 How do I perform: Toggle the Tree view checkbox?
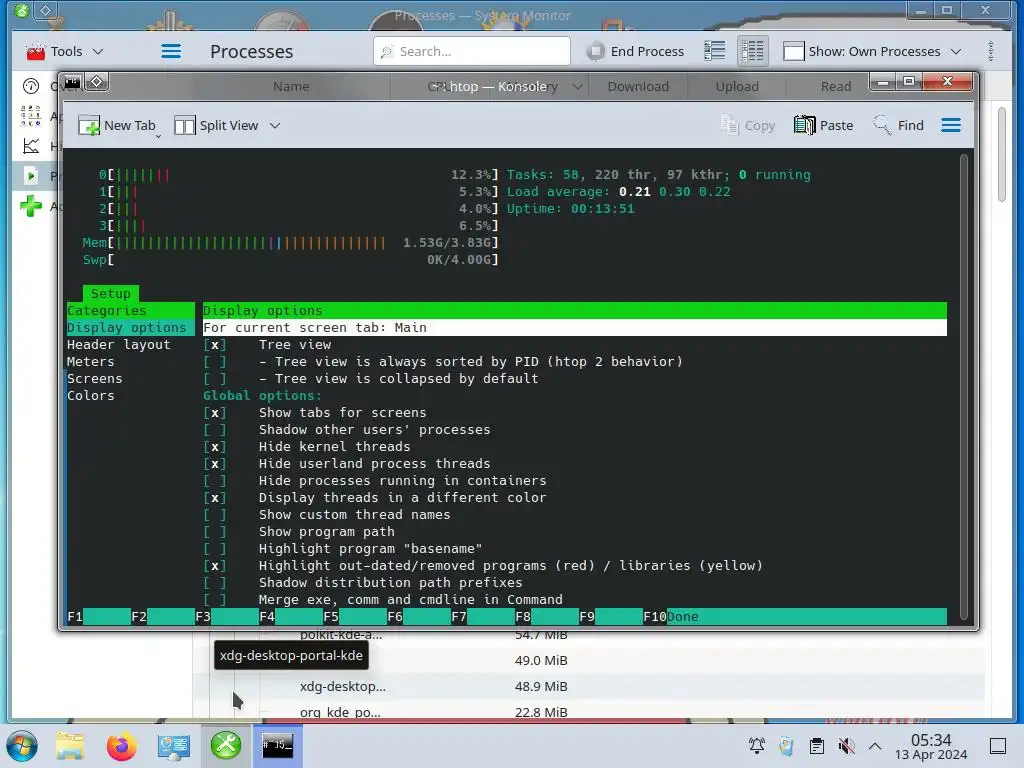(214, 345)
